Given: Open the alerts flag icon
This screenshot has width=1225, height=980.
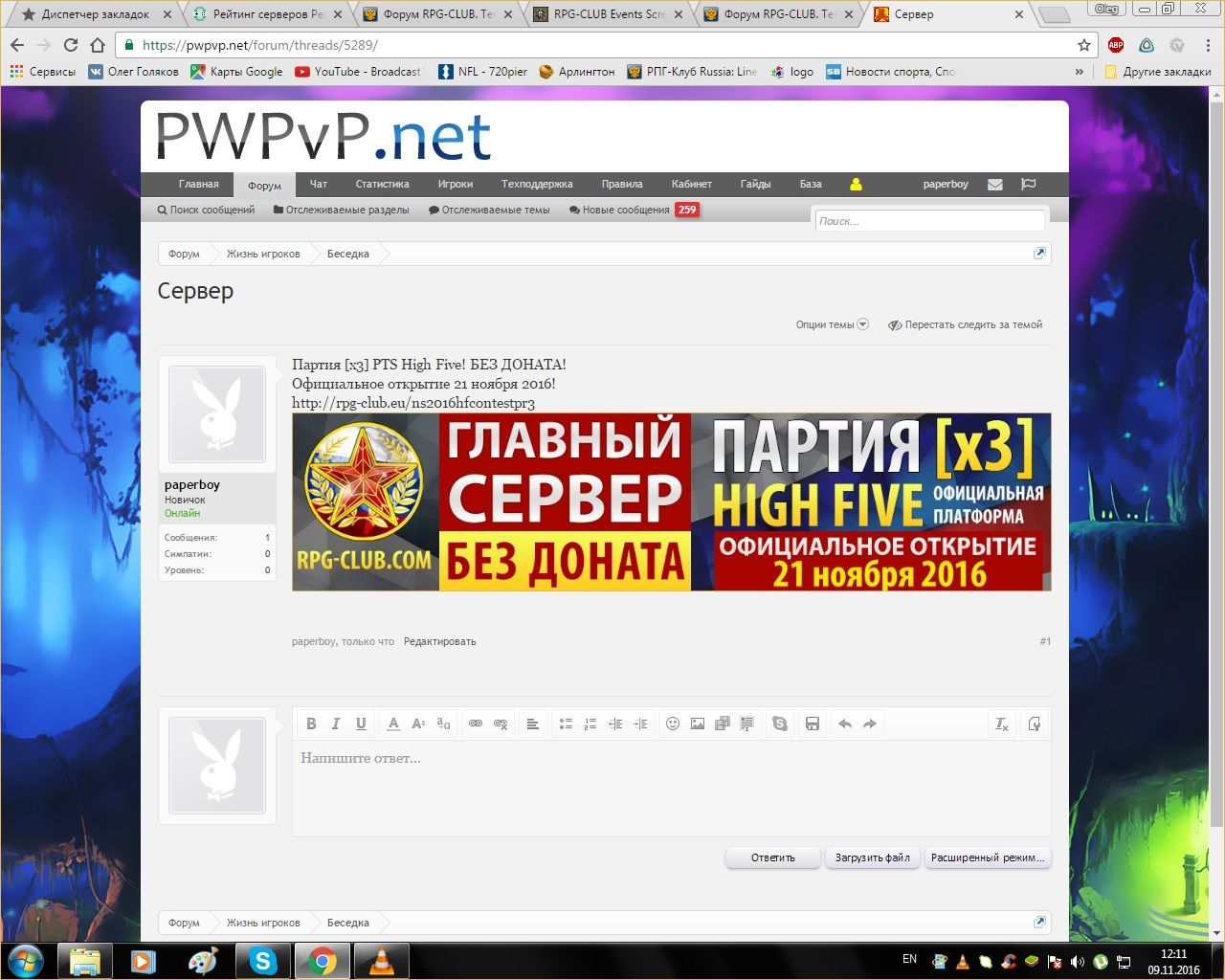Looking at the screenshot, I should 1029,185.
